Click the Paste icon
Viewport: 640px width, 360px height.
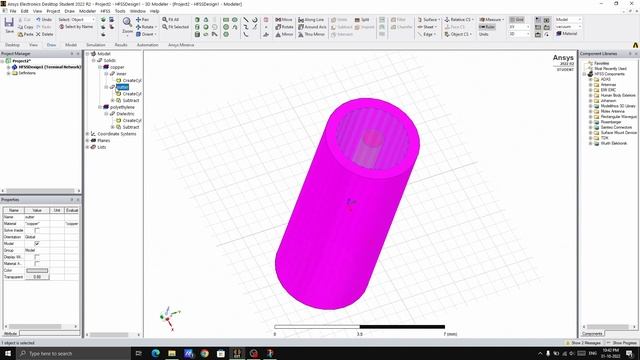pos(26,34)
